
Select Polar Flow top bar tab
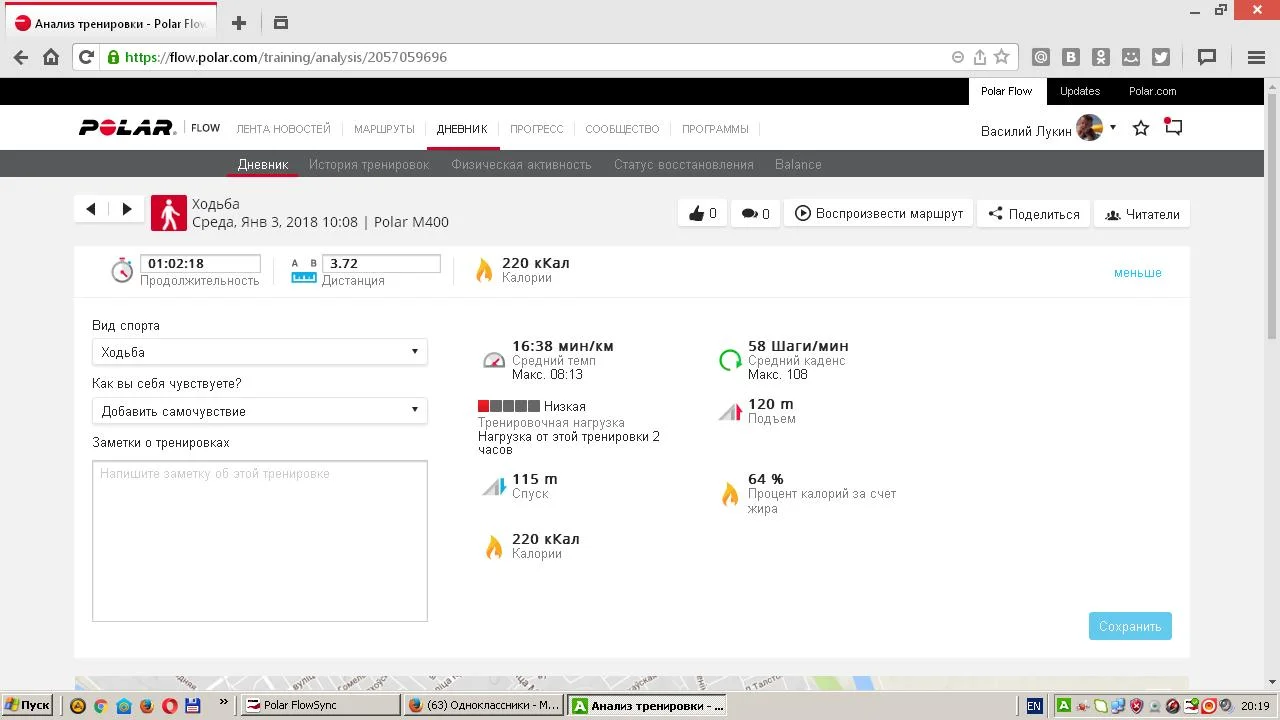click(x=1006, y=91)
